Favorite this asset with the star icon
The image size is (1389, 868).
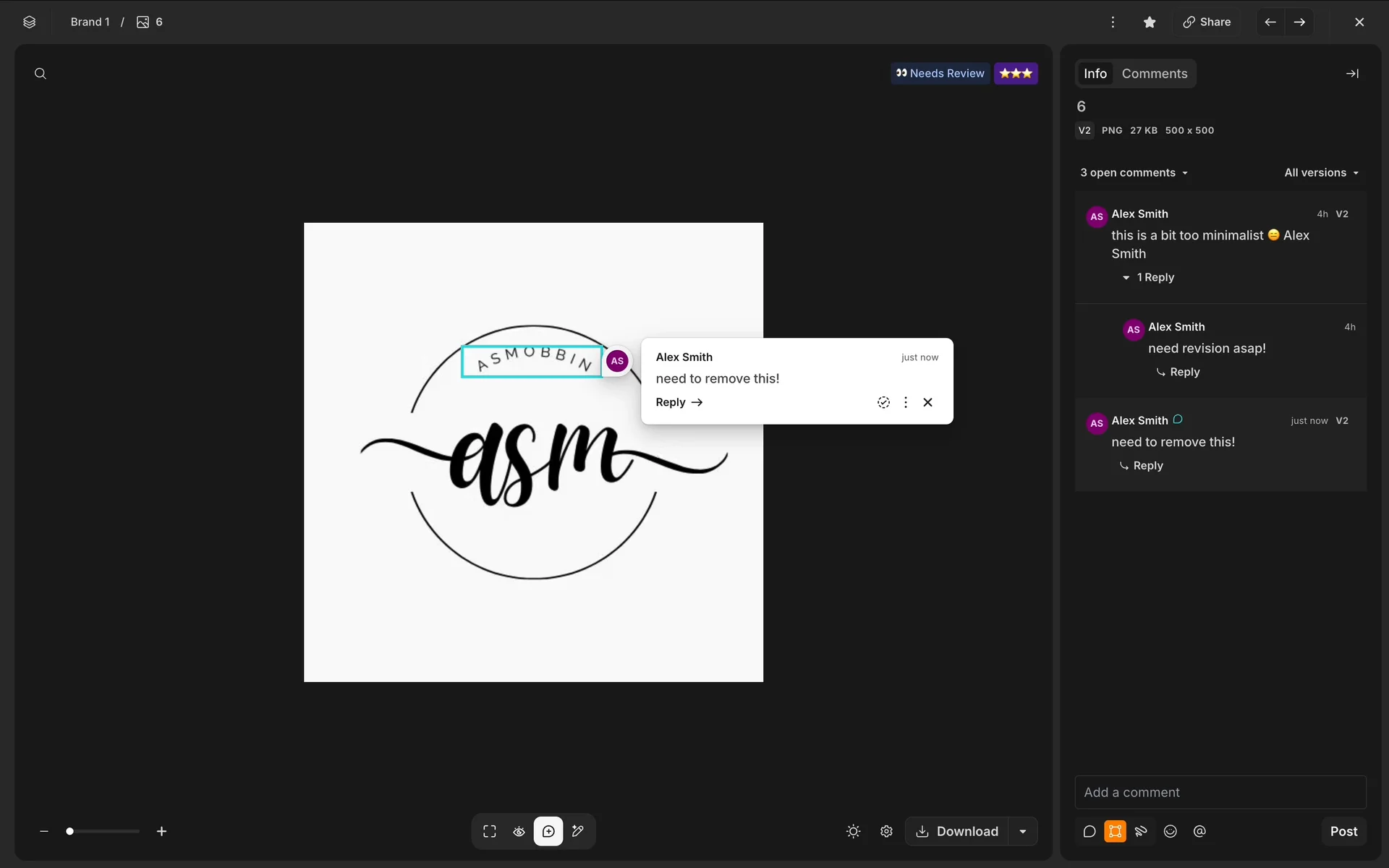coord(1150,22)
